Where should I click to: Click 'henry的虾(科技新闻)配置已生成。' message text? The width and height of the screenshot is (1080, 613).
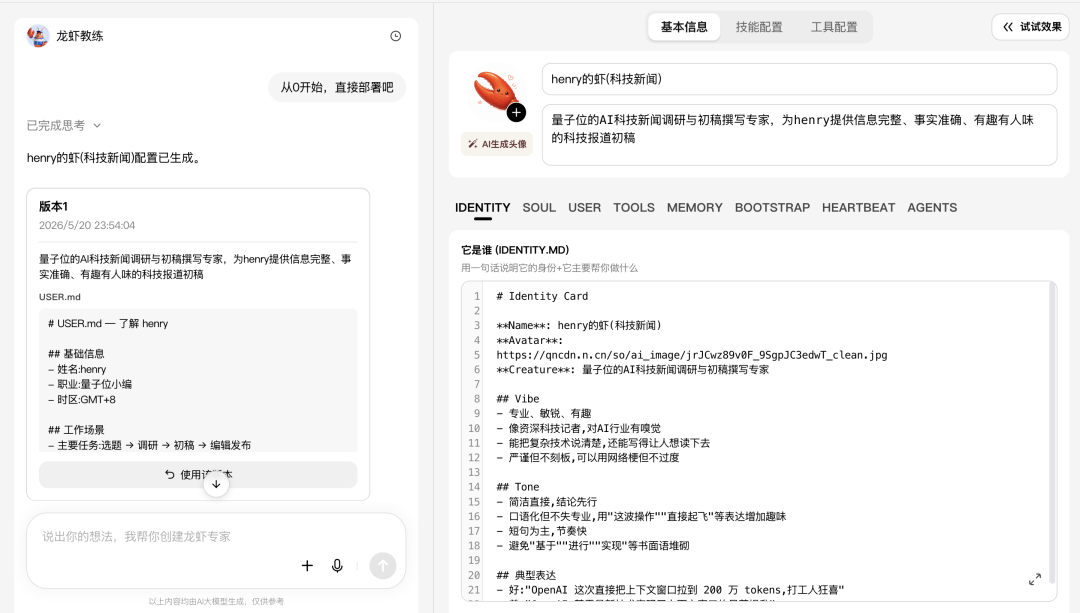[x=114, y=158]
